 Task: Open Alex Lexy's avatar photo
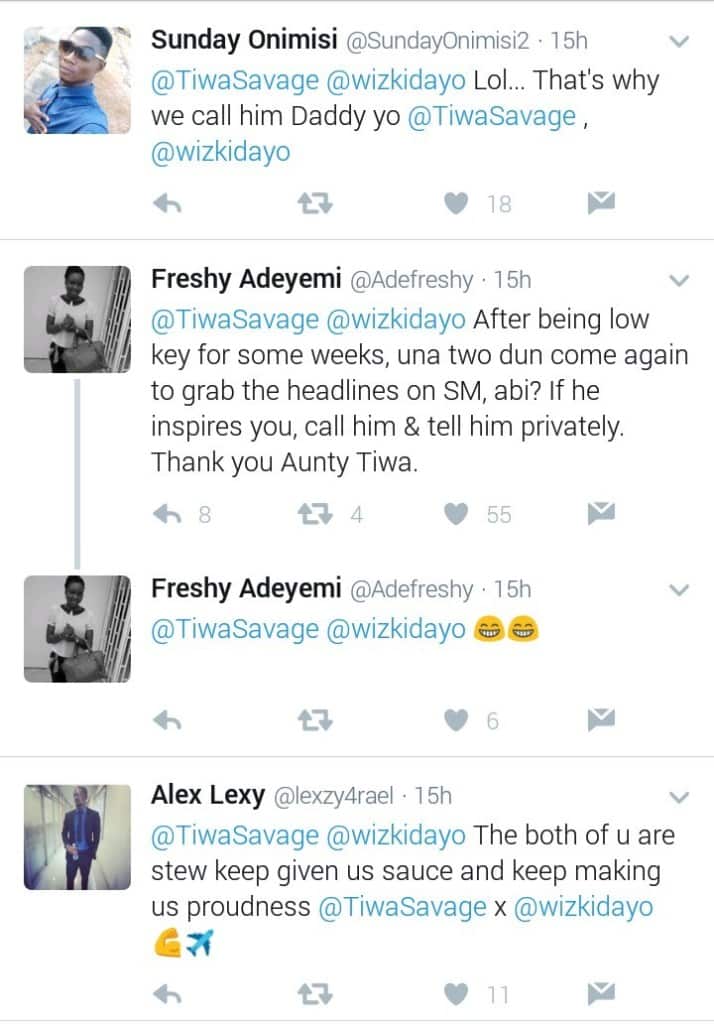(x=77, y=837)
